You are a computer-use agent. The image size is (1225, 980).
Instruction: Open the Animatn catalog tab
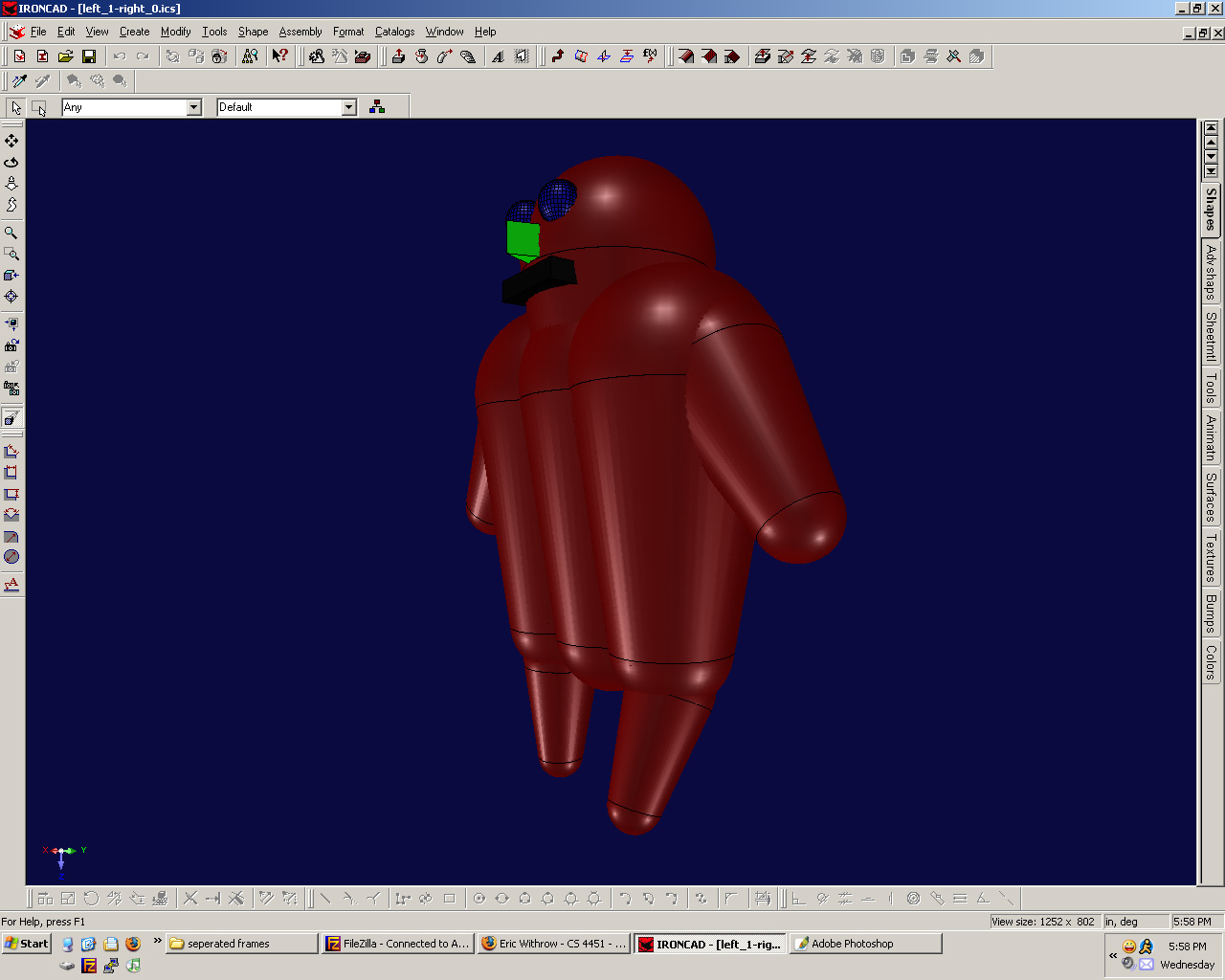1211,438
